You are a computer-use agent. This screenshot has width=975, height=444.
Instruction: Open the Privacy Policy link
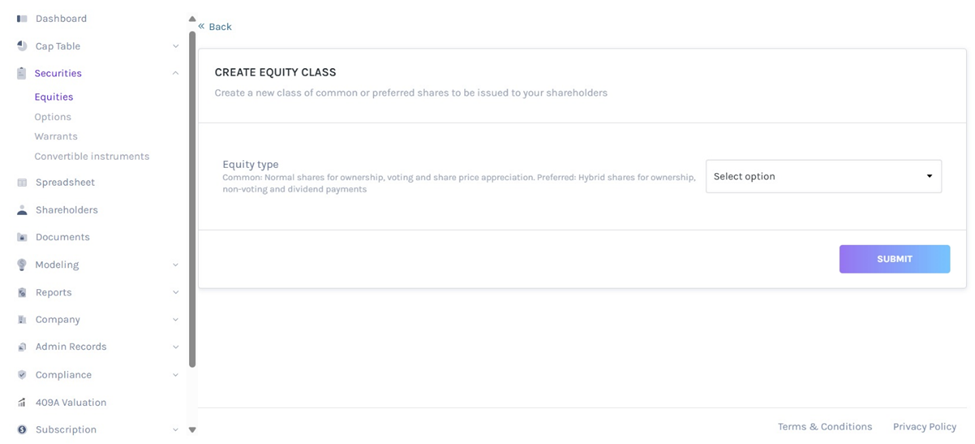pyautogui.click(x=924, y=426)
